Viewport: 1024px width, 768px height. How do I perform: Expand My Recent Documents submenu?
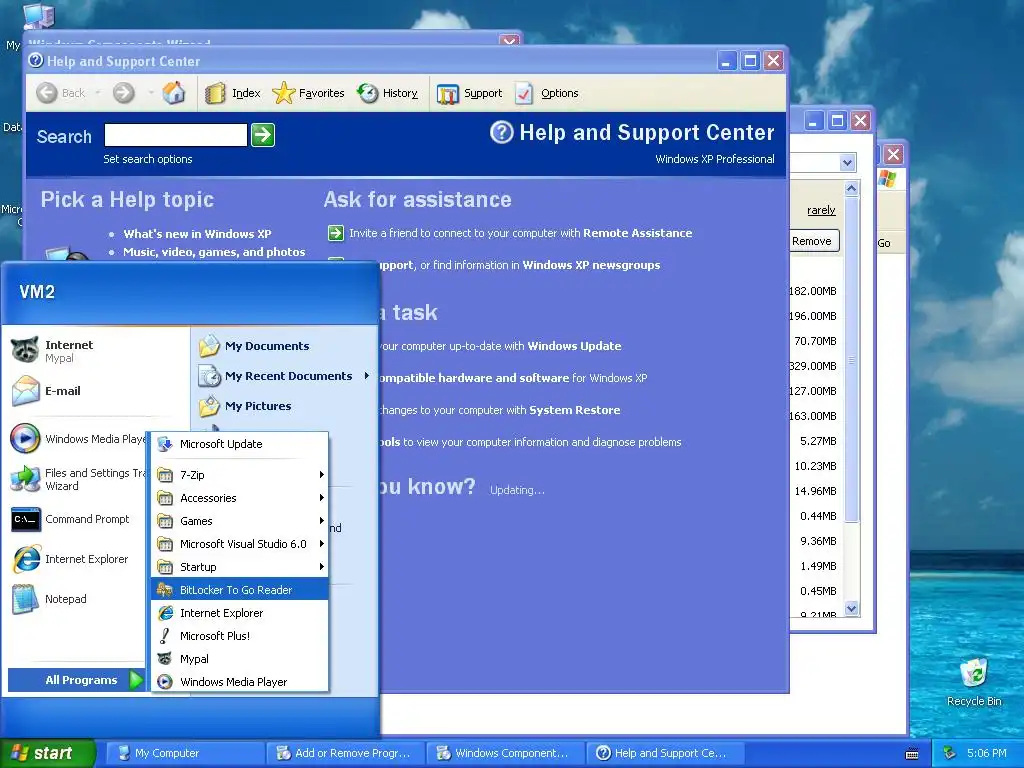pyautogui.click(x=285, y=376)
